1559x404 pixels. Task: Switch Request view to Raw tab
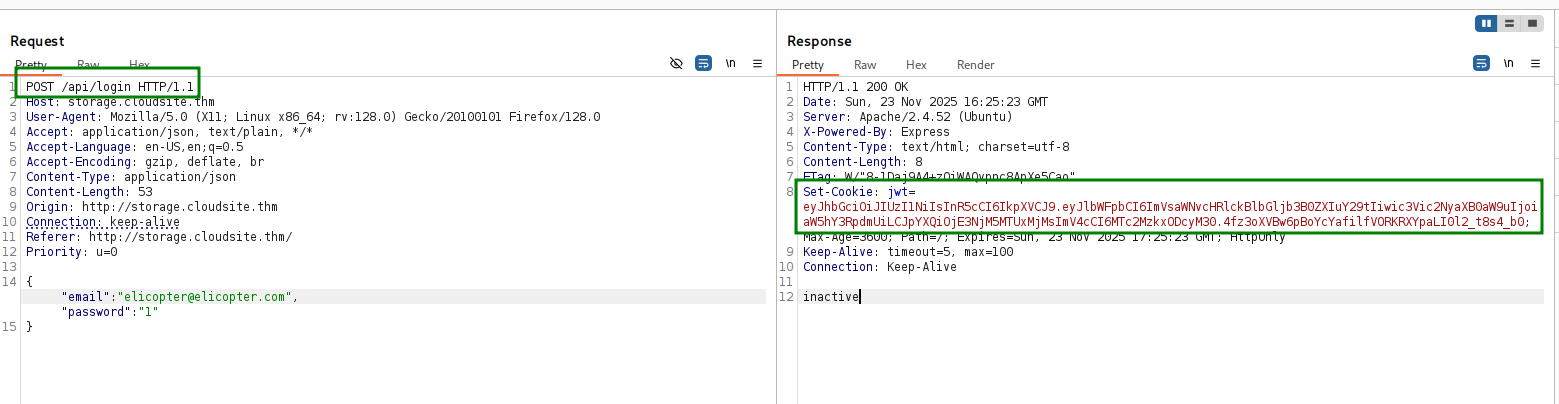88,65
